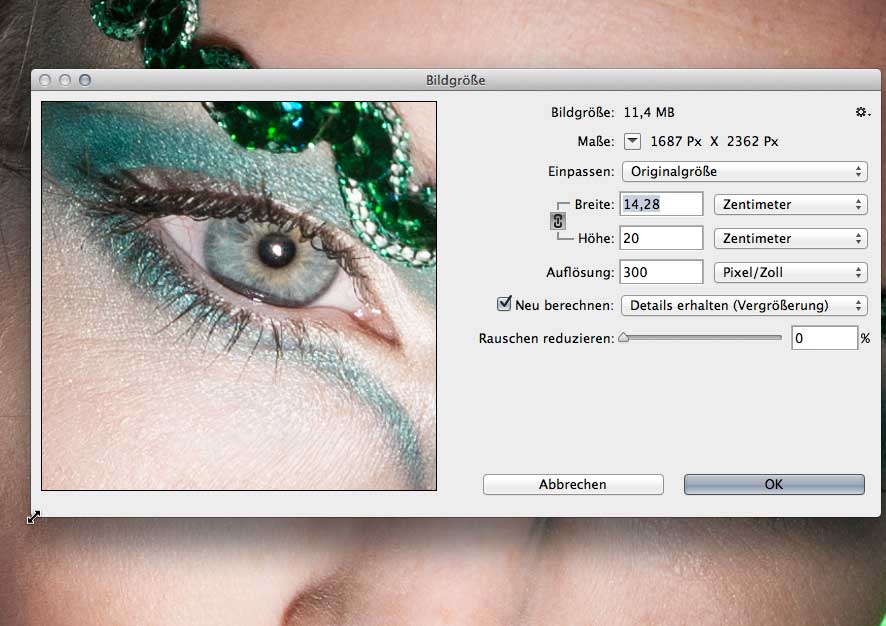Screen dimensions: 886x626
Task: Click the eye preview image in the dialog
Action: click(x=239, y=296)
